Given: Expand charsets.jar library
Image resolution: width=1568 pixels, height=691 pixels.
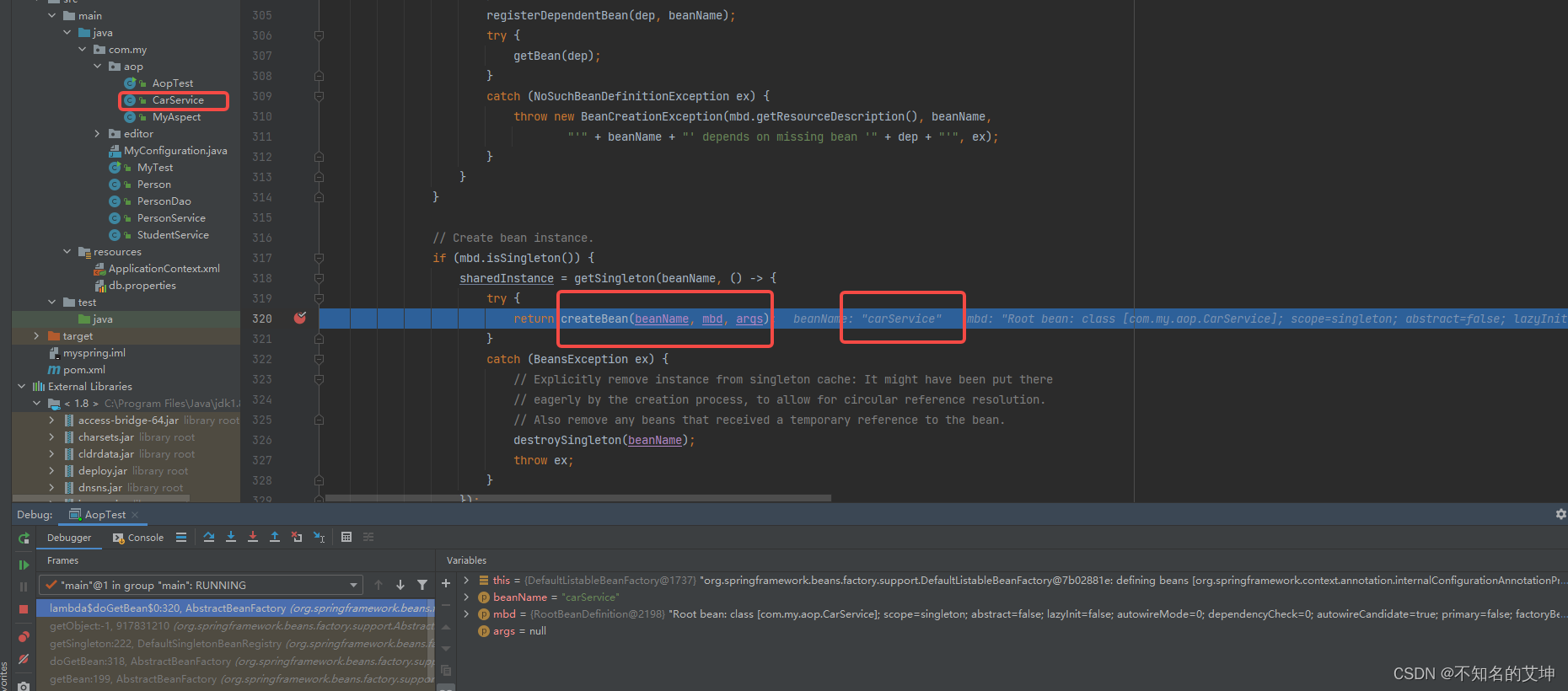Looking at the screenshot, I should coord(52,437).
